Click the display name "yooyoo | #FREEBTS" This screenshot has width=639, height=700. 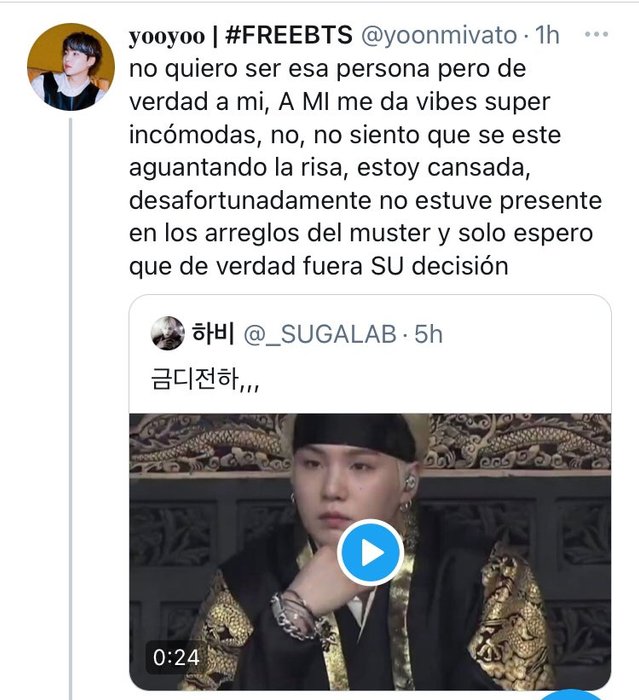(x=238, y=36)
